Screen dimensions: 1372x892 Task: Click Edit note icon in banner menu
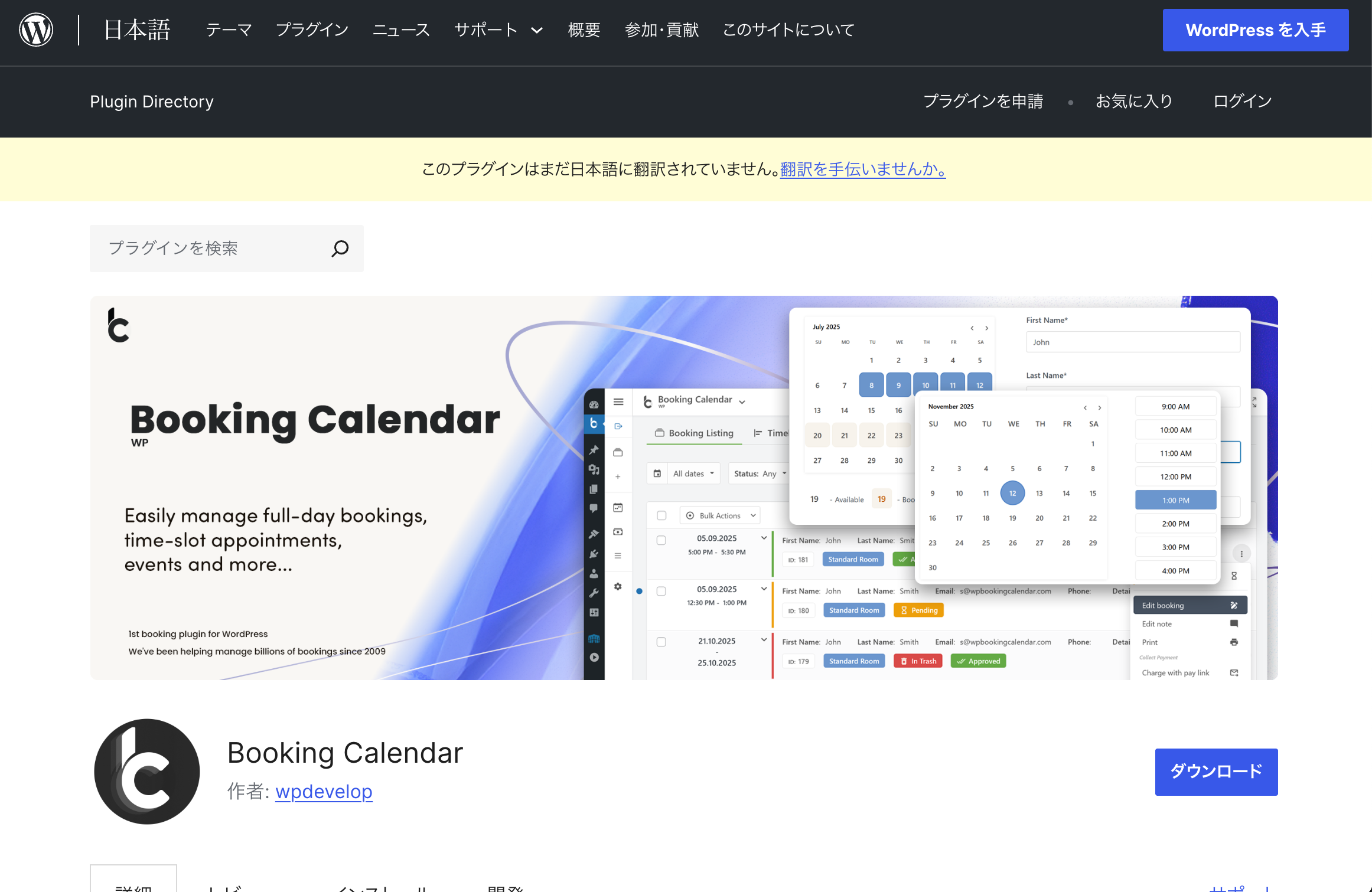[x=1234, y=623]
